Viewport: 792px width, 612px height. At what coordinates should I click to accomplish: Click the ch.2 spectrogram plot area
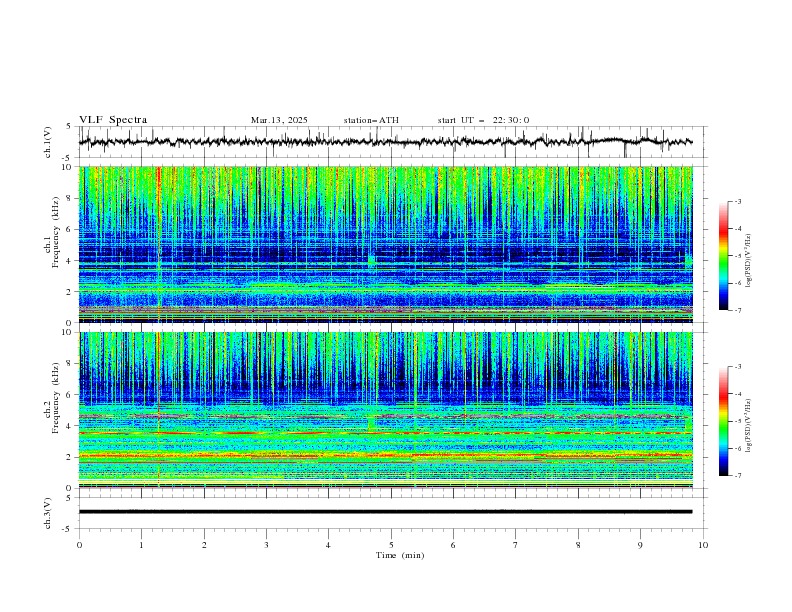(385, 410)
